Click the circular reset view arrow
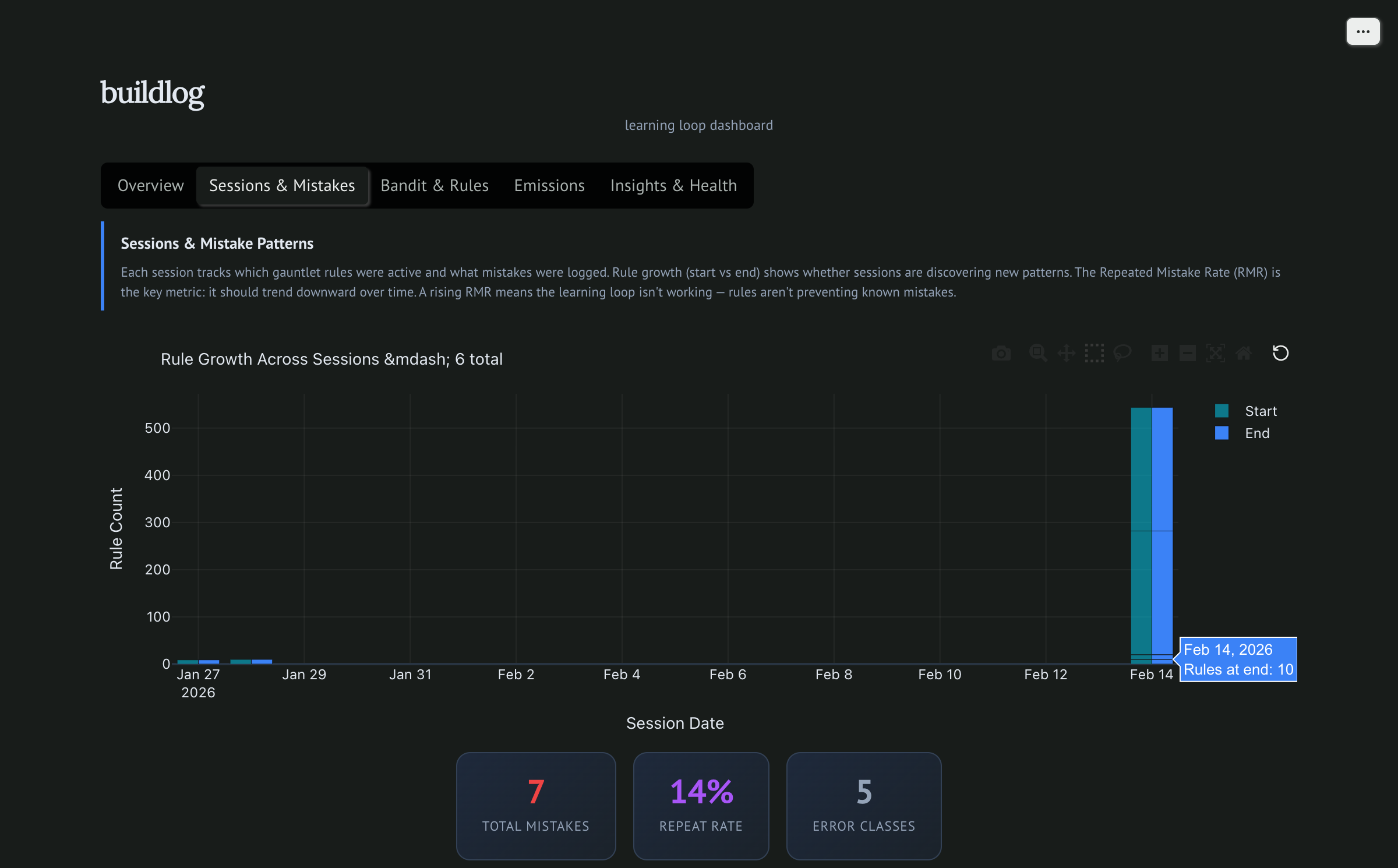The image size is (1398, 868). coord(1281,353)
